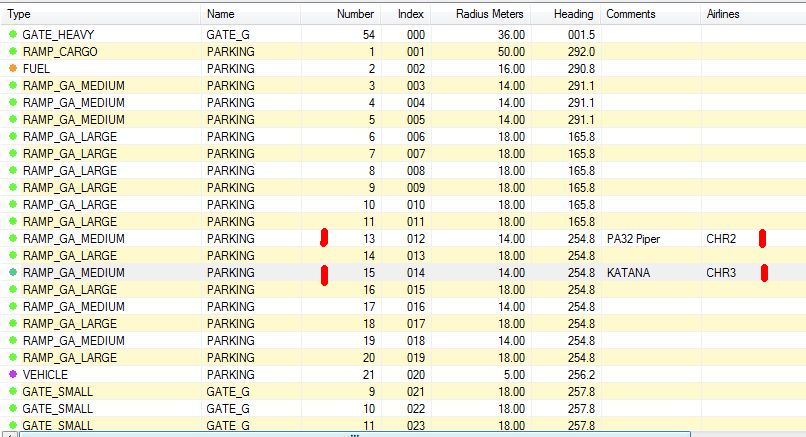Screen dimensions: 806x437
Task: Click GATE_G name in index 000 row
Action: (228, 34)
